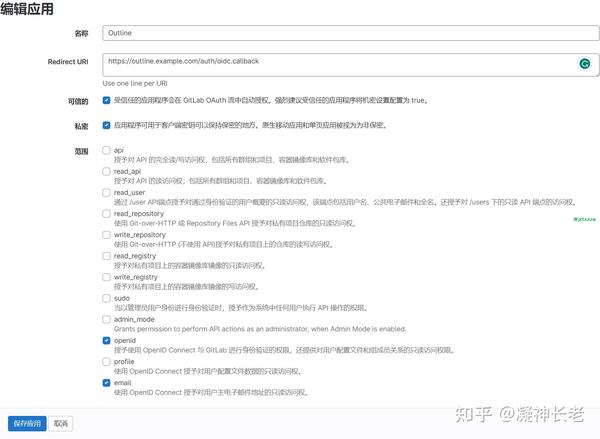Image resolution: width=600 pixels, height=439 pixels.
Task: Uncheck the 私密 confidential checkbox
Action: click(106, 125)
